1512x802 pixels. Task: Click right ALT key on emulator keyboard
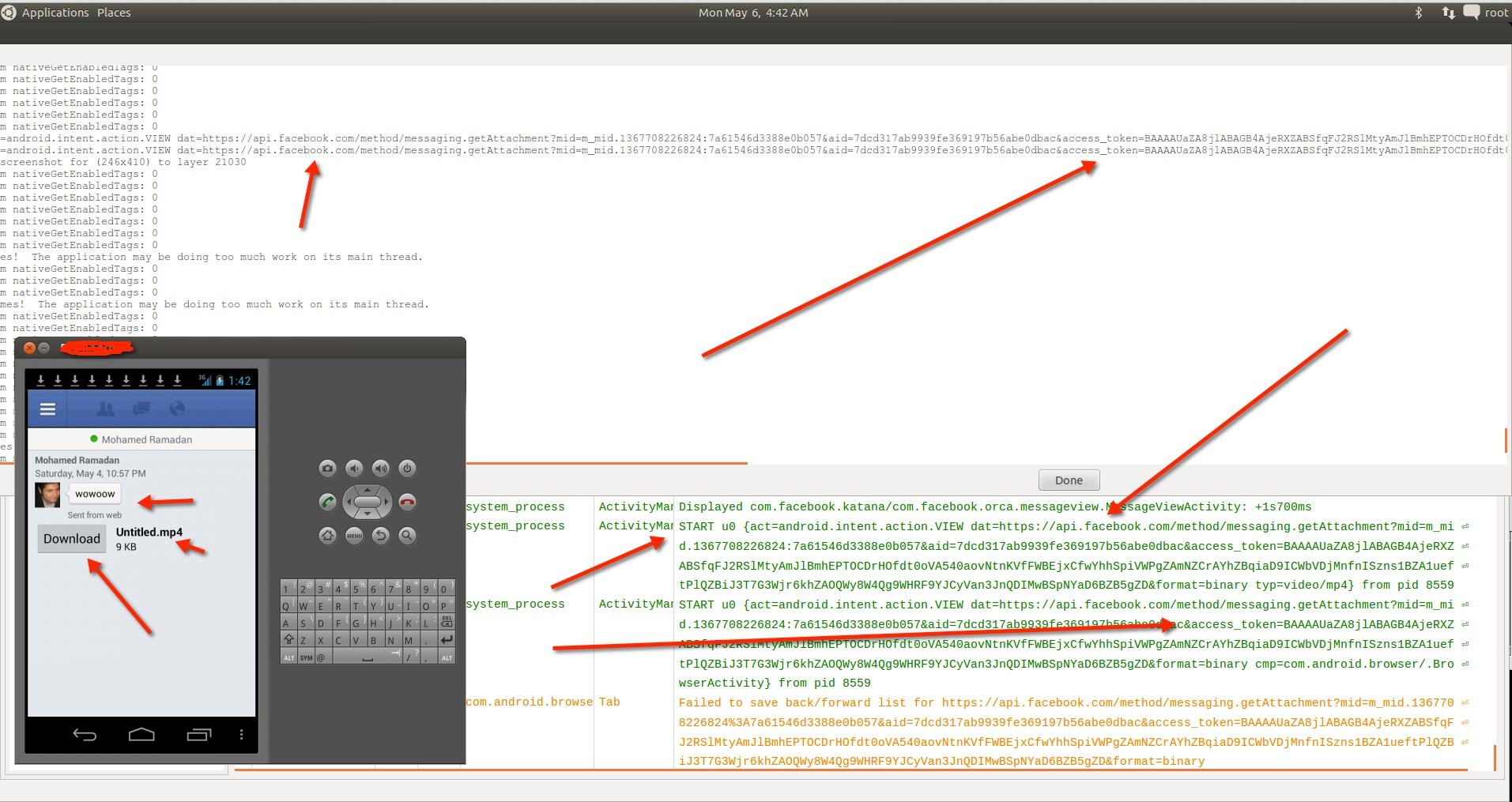447,657
